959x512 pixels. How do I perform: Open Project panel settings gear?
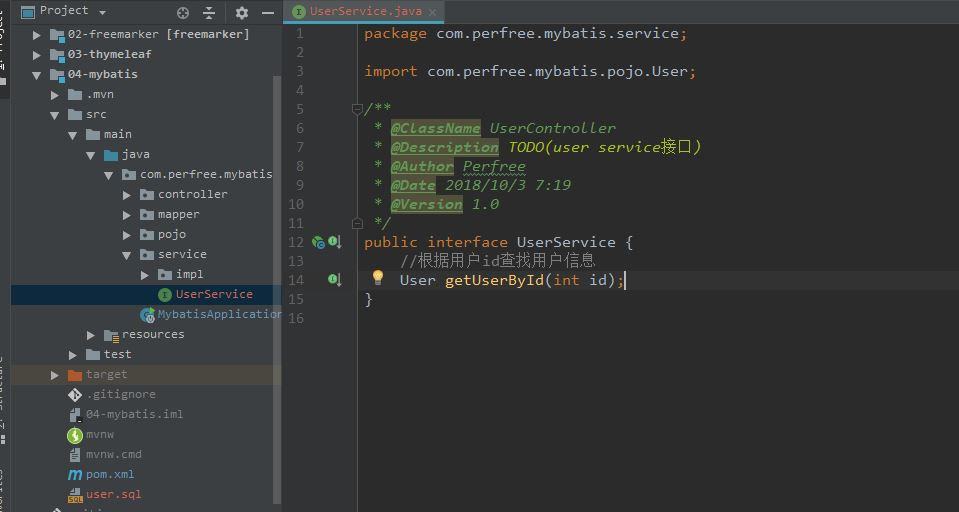pyautogui.click(x=242, y=12)
